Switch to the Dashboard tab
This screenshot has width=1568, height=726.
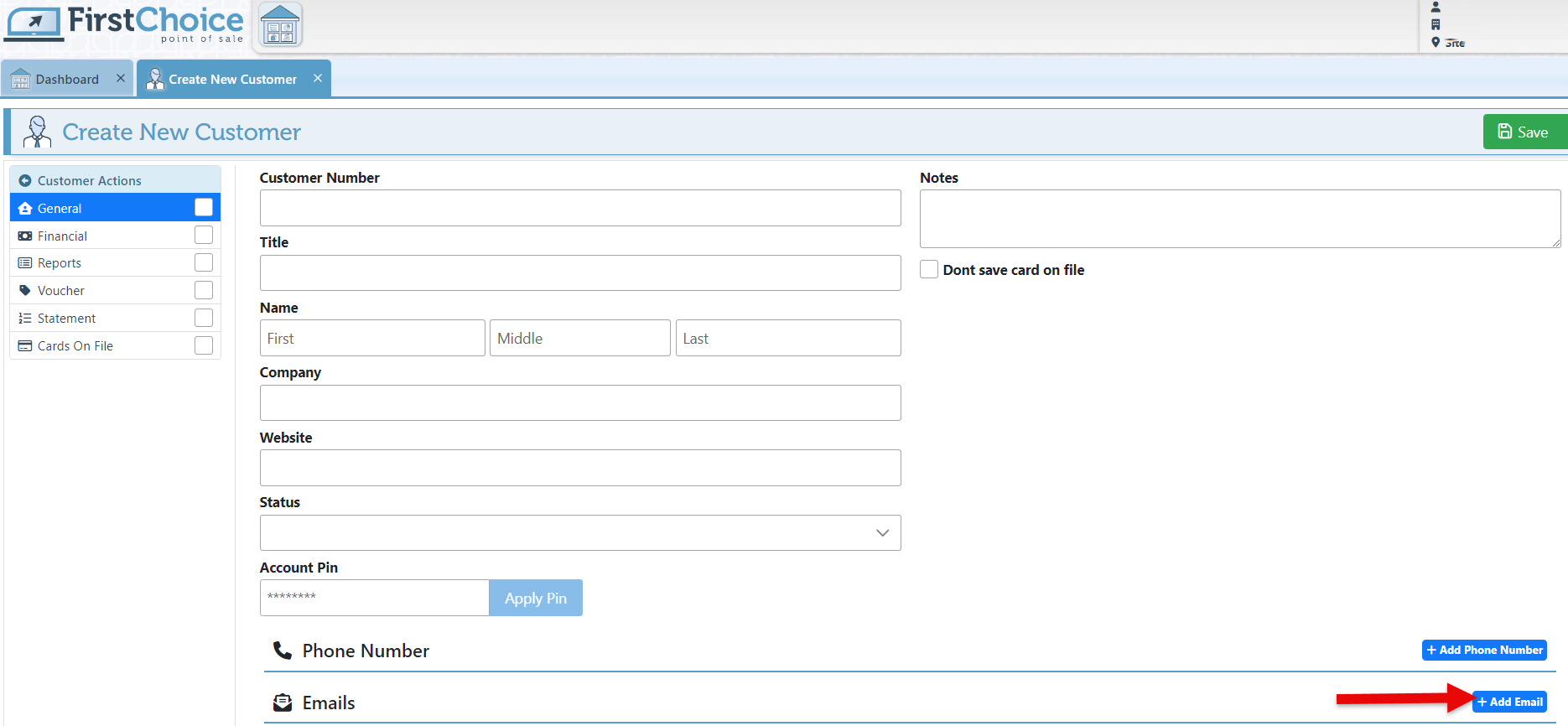[66, 79]
